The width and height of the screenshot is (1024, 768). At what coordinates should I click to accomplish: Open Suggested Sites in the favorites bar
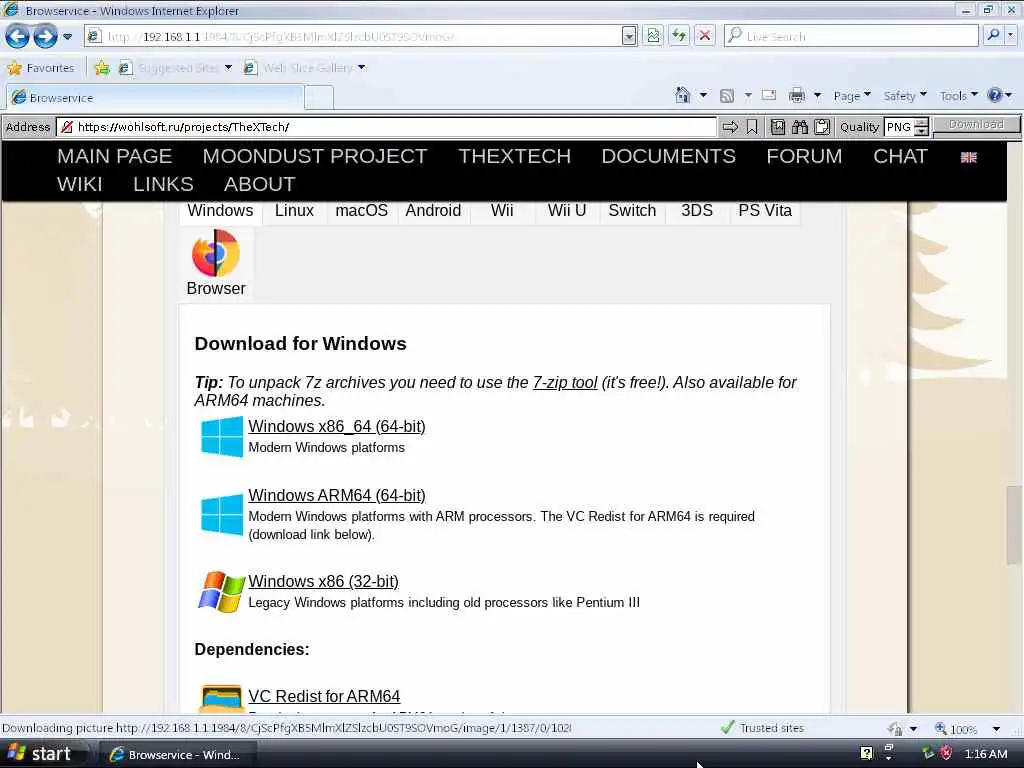[176, 68]
